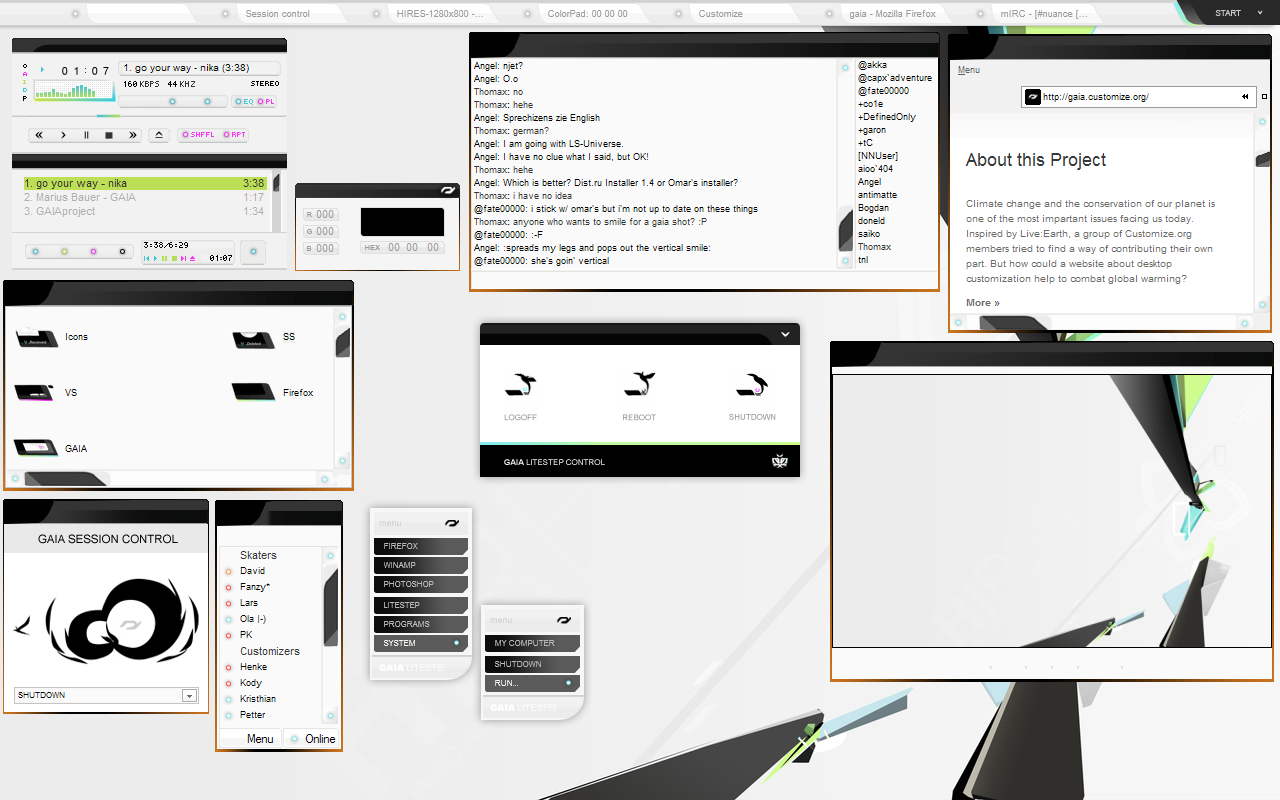Click the black color preview in ColorPad
This screenshot has width=1280, height=800.
click(x=402, y=222)
